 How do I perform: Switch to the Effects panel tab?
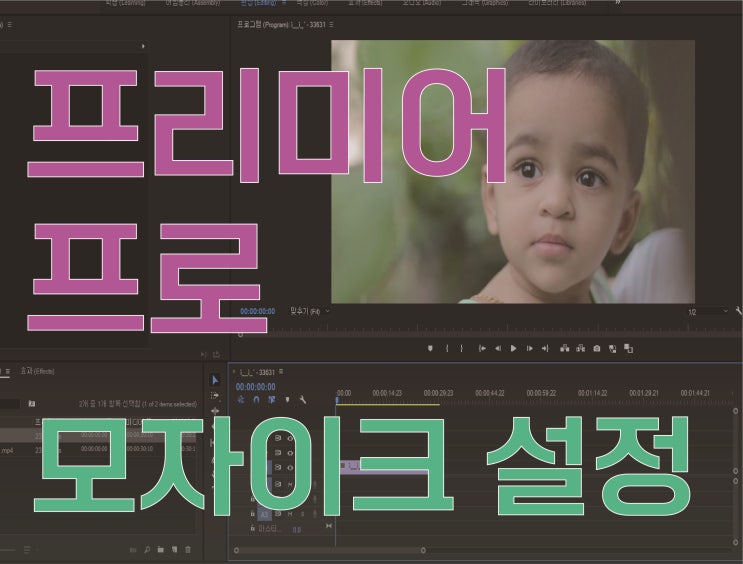pyautogui.click(x=37, y=371)
